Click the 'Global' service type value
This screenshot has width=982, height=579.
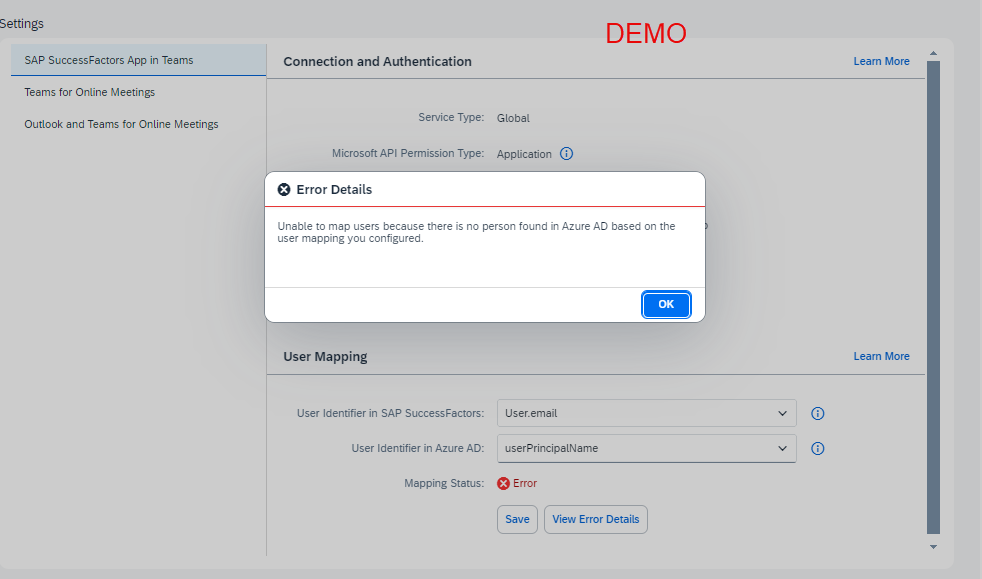(x=513, y=118)
